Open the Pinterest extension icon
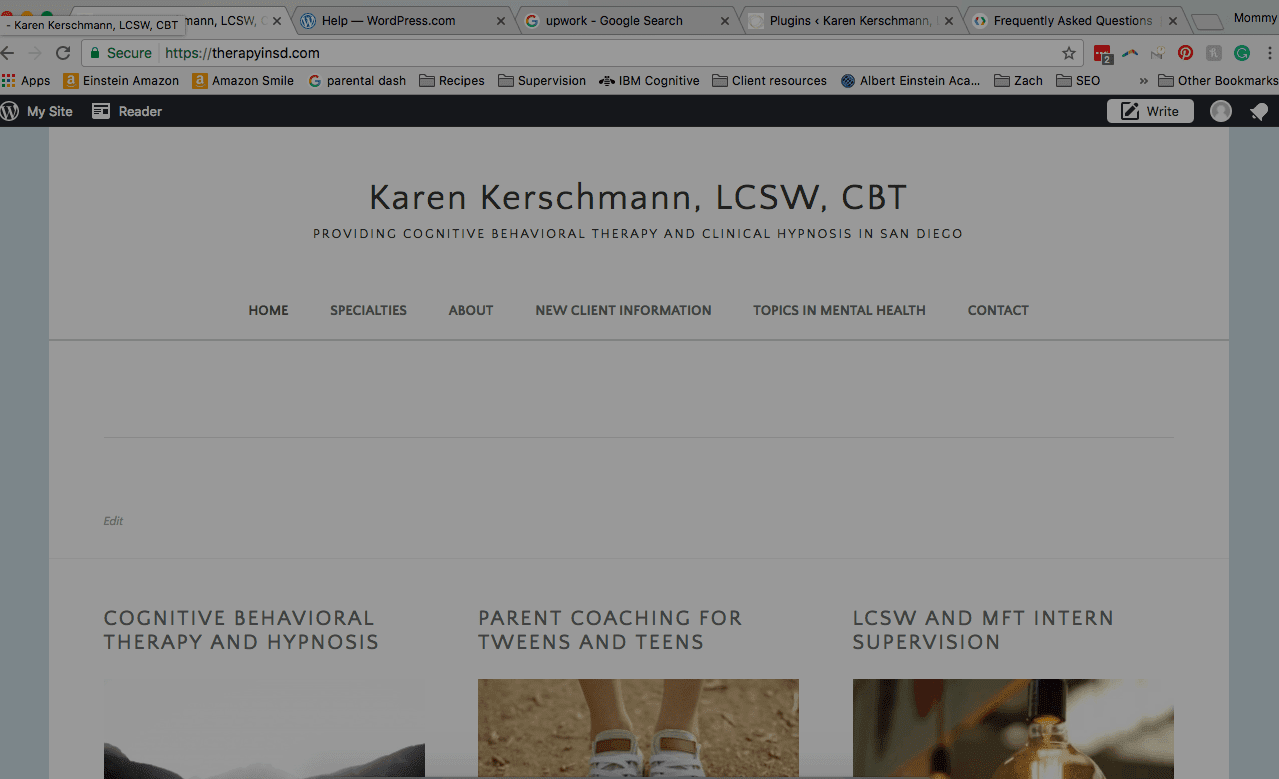1279x779 pixels. tap(1185, 53)
